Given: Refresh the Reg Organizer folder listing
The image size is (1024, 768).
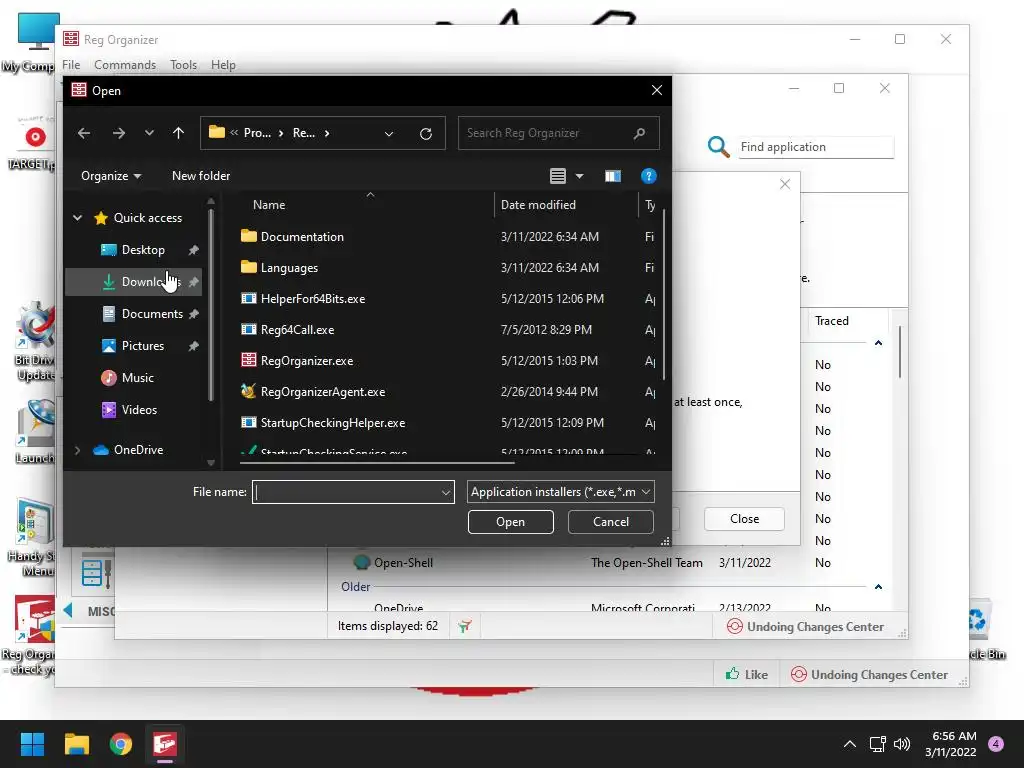Looking at the screenshot, I should (426, 133).
